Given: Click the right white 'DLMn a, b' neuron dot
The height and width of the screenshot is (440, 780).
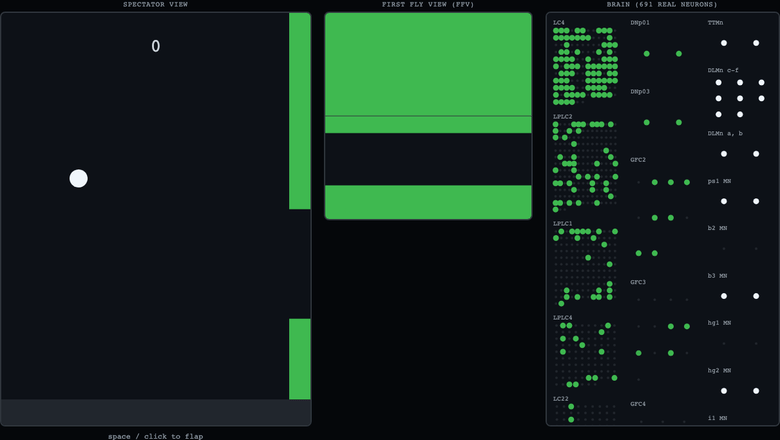Looking at the screenshot, I should coord(756,154).
